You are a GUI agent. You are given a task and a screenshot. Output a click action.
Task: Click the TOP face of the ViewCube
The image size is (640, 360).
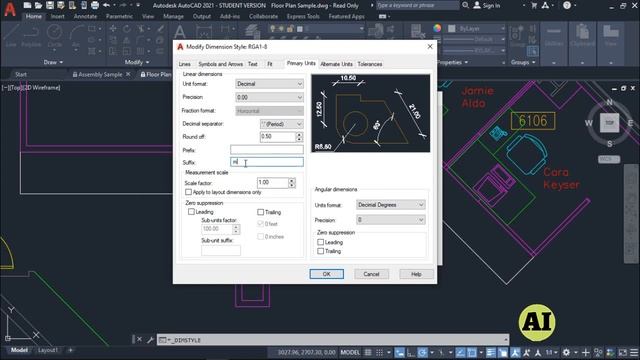click(609, 123)
